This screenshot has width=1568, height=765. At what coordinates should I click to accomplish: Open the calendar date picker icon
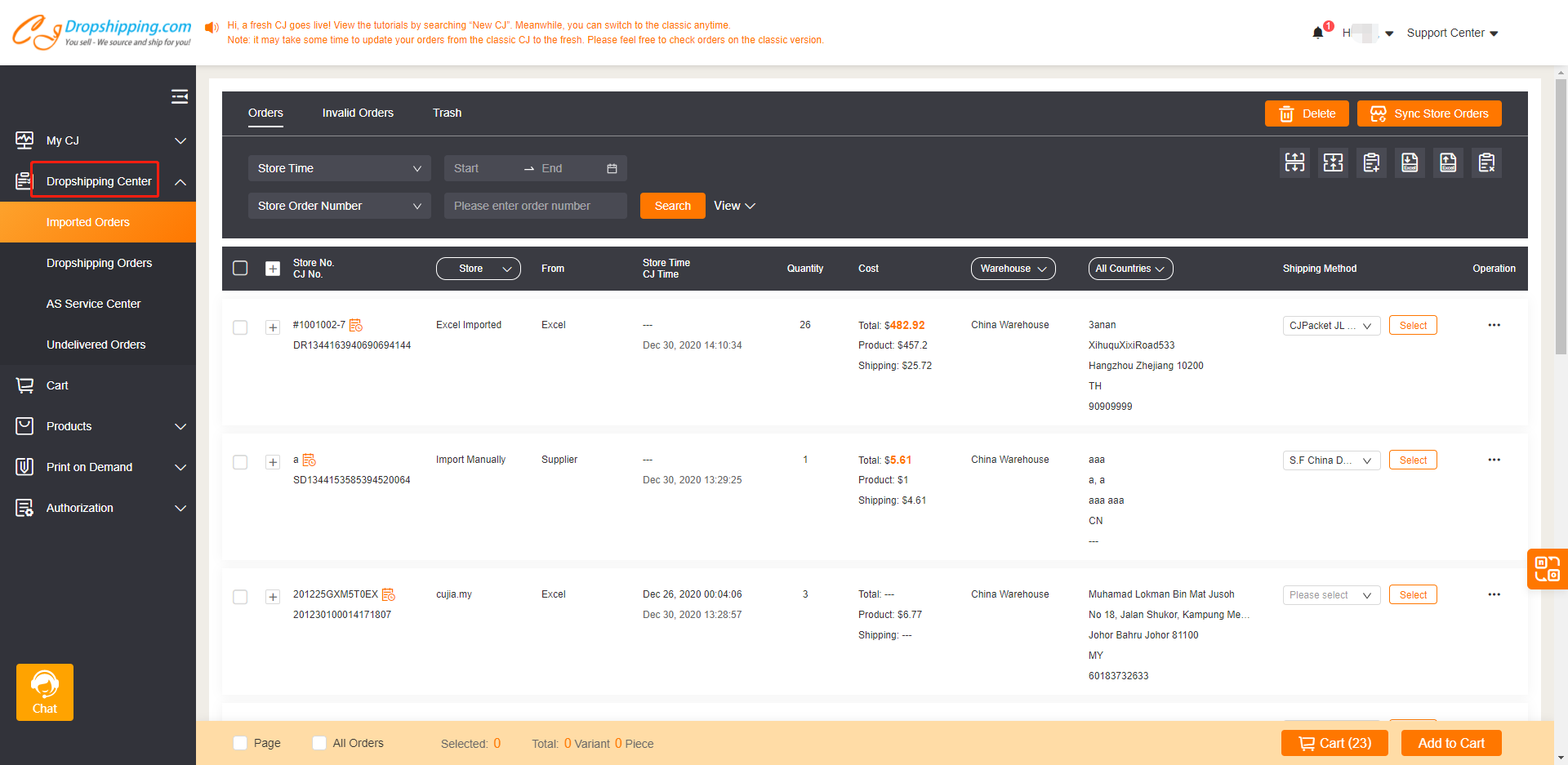coord(612,168)
